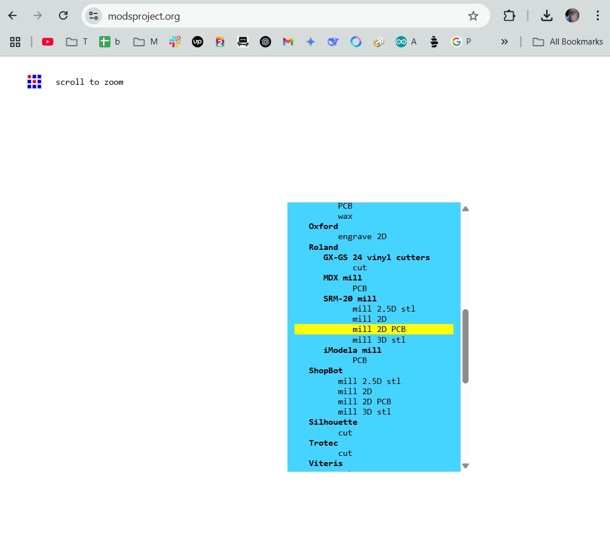Open the colorful number 2 bookmark
Viewport: 610px width, 533px height.
pos(220,42)
